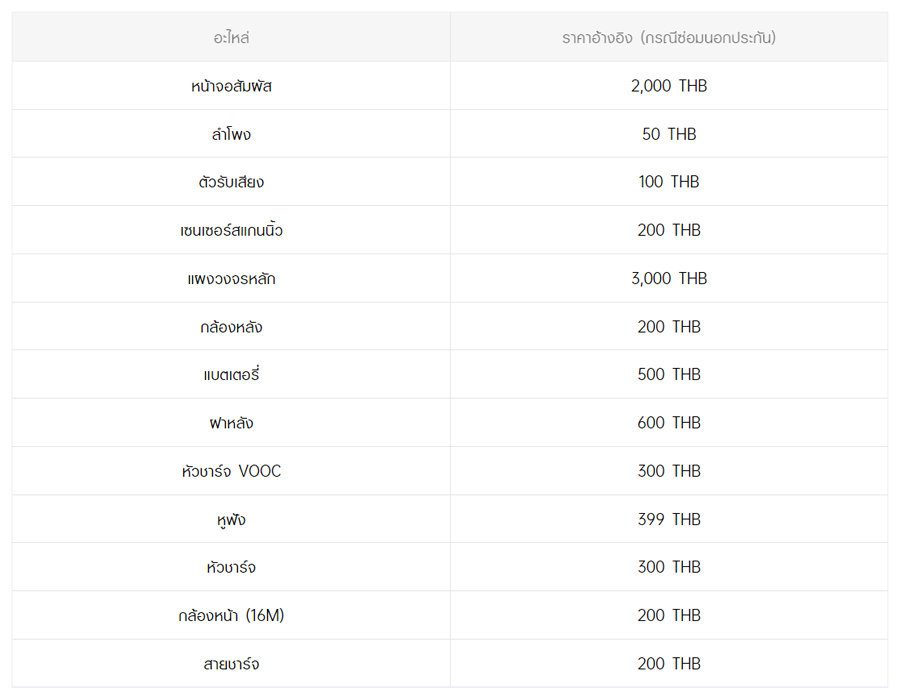Select the ลำโพง row label
Image resolution: width=900 pixels, height=698 pixels.
click(x=231, y=134)
